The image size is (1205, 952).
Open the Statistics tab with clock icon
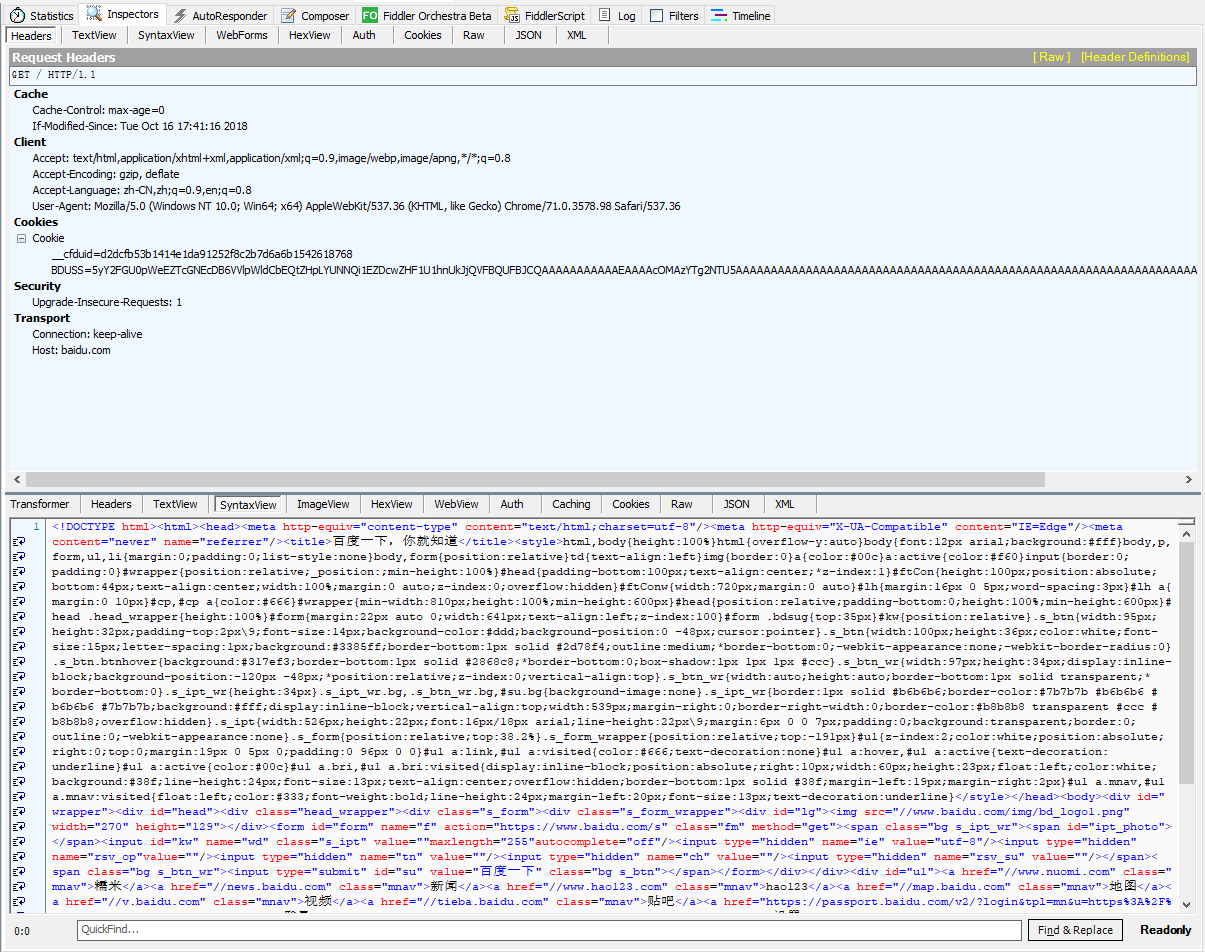17,16
